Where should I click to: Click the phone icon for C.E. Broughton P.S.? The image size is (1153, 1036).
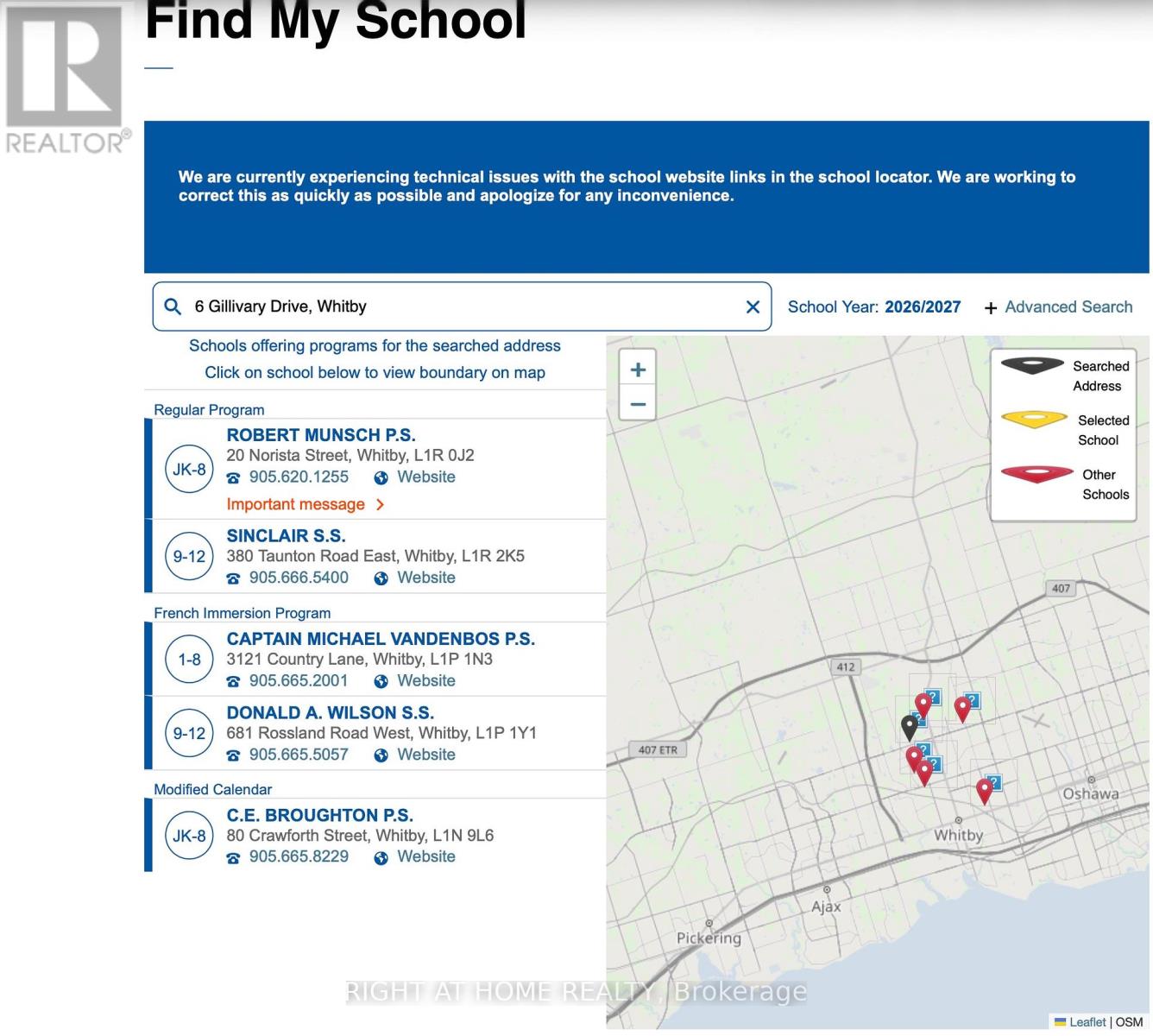click(233, 858)
